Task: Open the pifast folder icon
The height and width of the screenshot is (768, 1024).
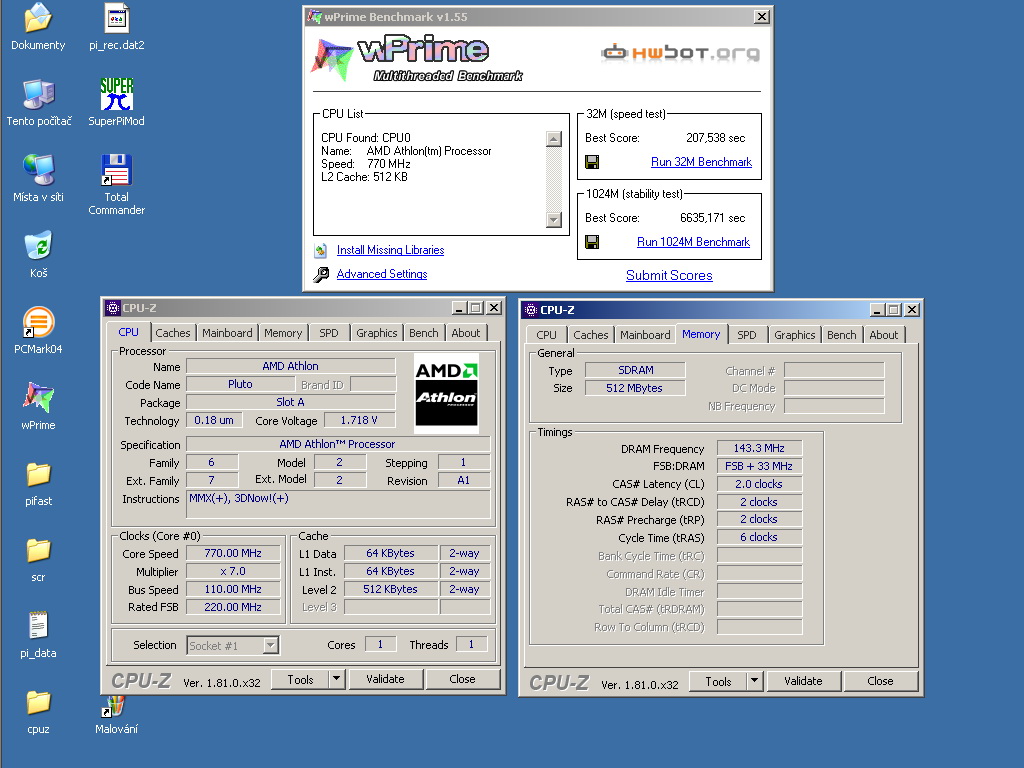Action: coord(39,475)
